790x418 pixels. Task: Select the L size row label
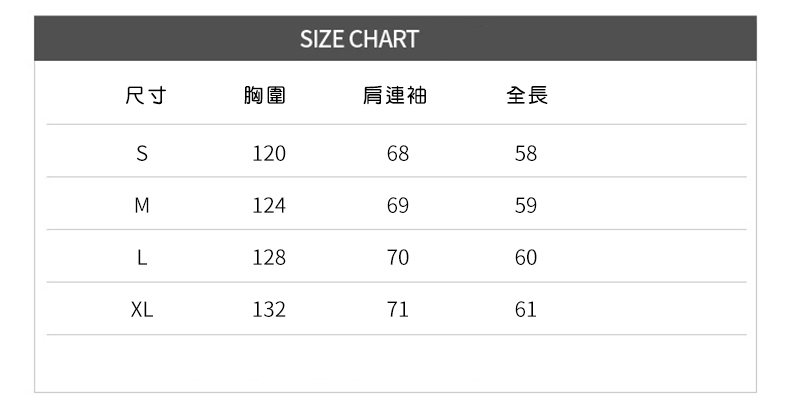tap(142, 258)
